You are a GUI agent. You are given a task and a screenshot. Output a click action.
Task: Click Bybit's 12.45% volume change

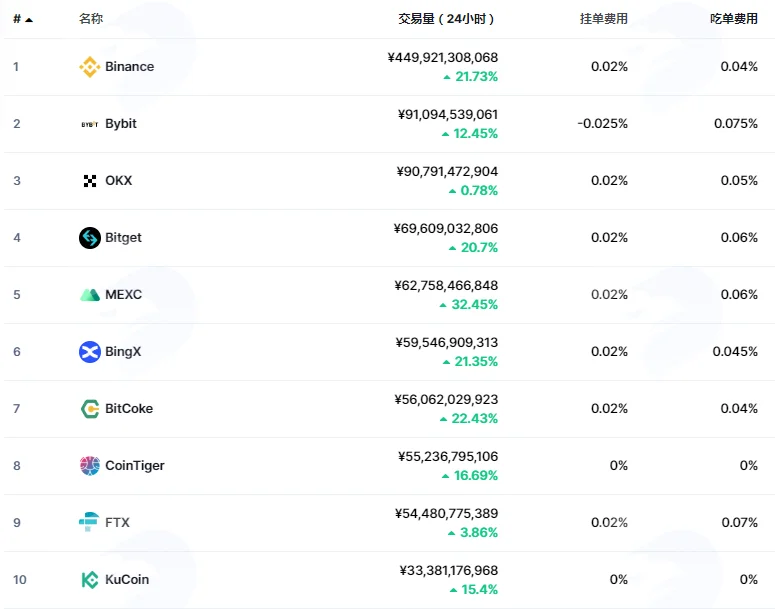[470, 133]
